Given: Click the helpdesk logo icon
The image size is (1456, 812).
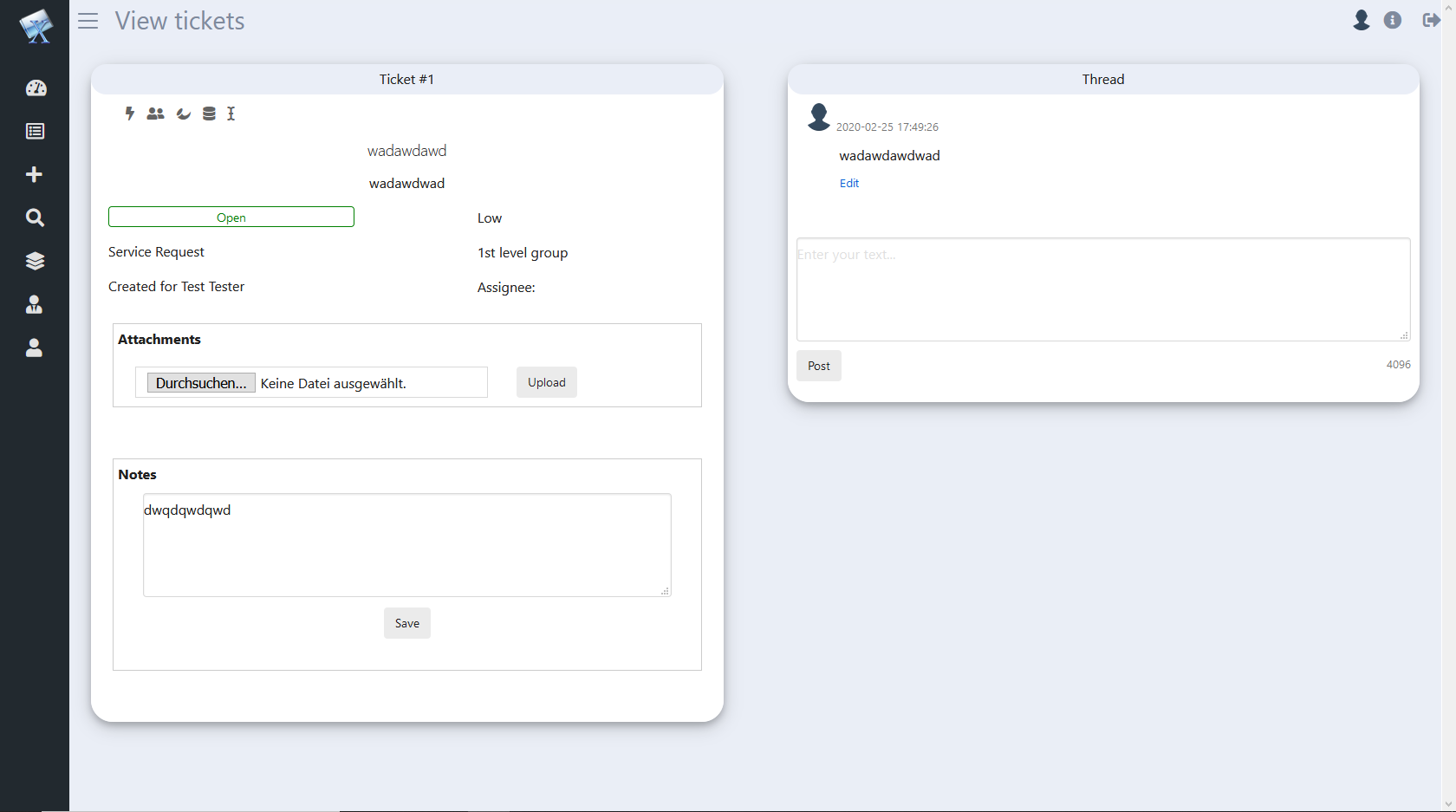Looking at the screenshot, I should click(x=36, y=25).
